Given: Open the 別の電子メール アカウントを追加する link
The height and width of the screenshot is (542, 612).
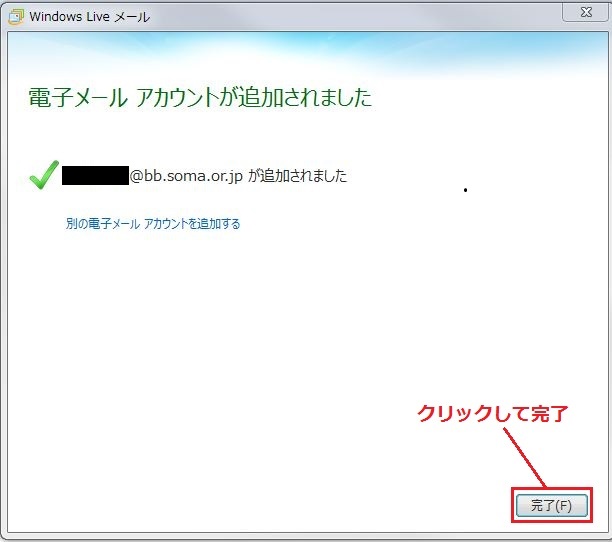Looking at the screenshot, I should point(153,224).
